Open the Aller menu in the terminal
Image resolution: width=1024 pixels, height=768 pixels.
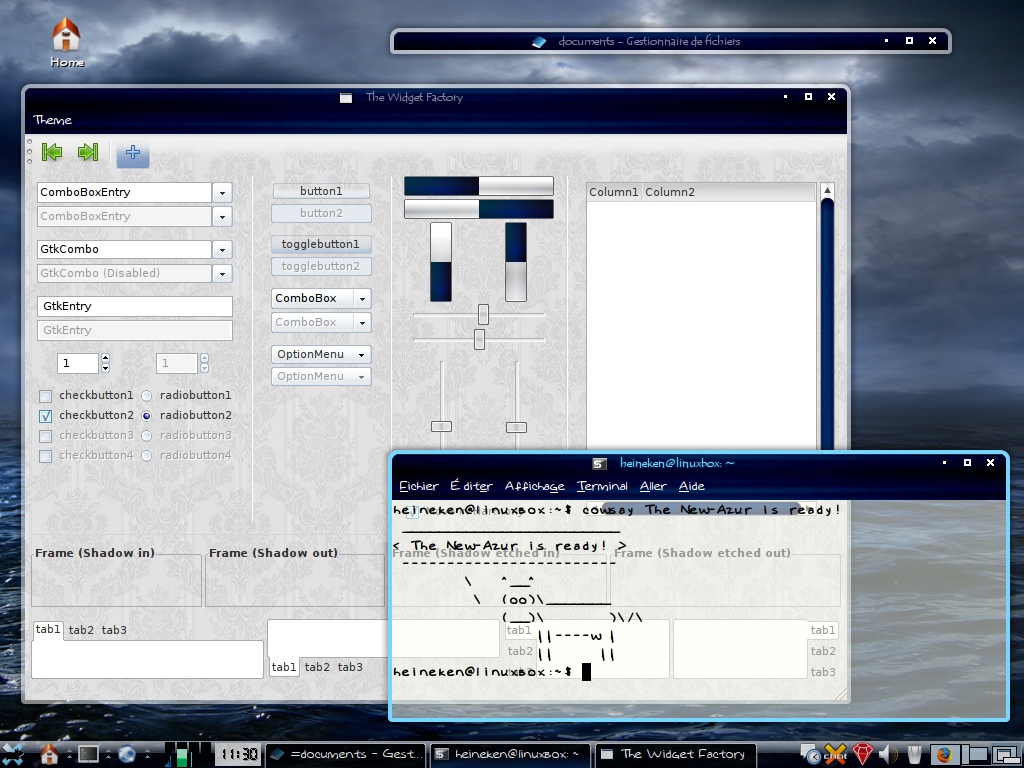point(653,487)
